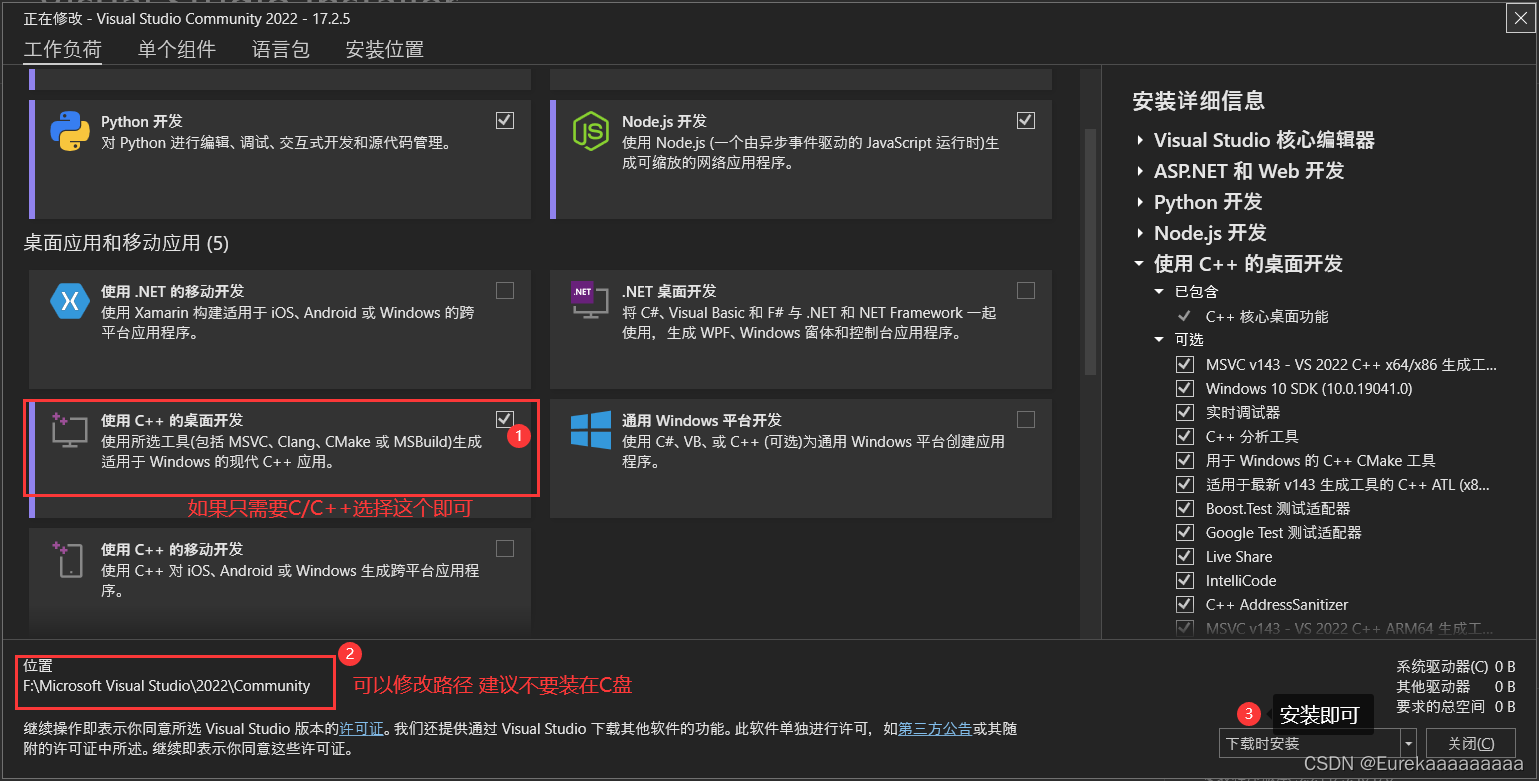
Task: Switch to the 单个组件 tab
Action: coord(176,49)
